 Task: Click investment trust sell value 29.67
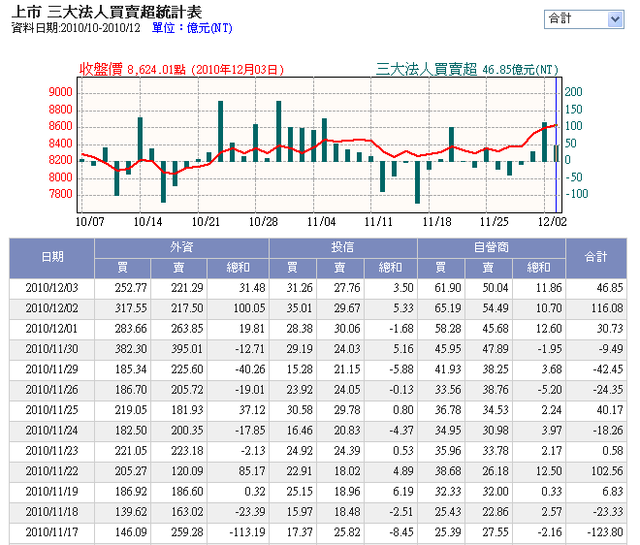(x=347, y=309)
